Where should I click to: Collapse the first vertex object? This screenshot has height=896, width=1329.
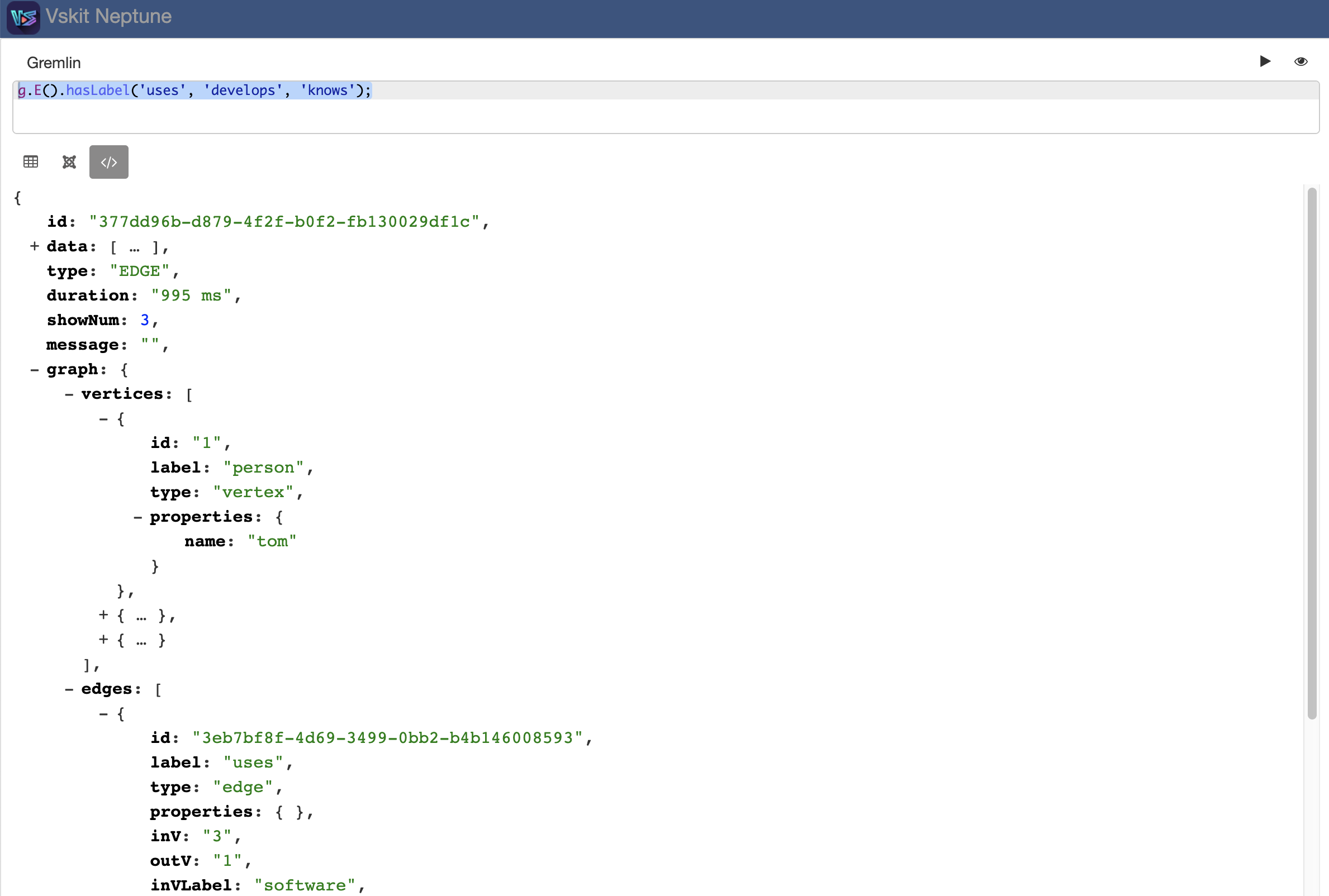tap(103, 419)
